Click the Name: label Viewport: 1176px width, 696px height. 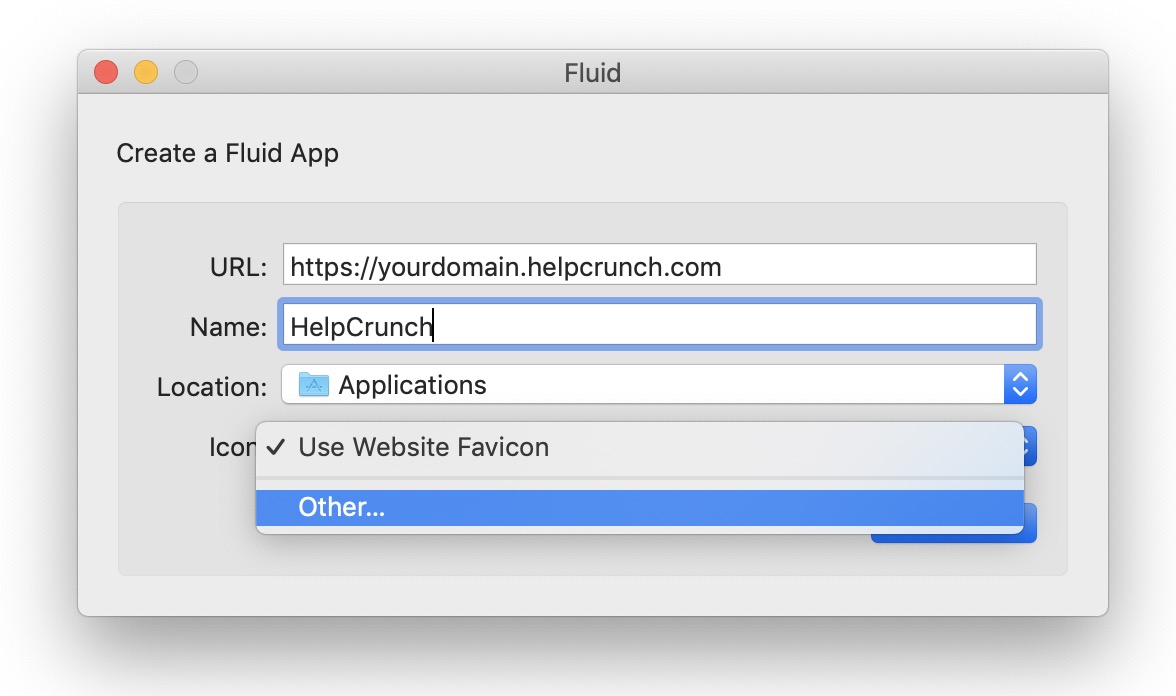coord(228,327)
